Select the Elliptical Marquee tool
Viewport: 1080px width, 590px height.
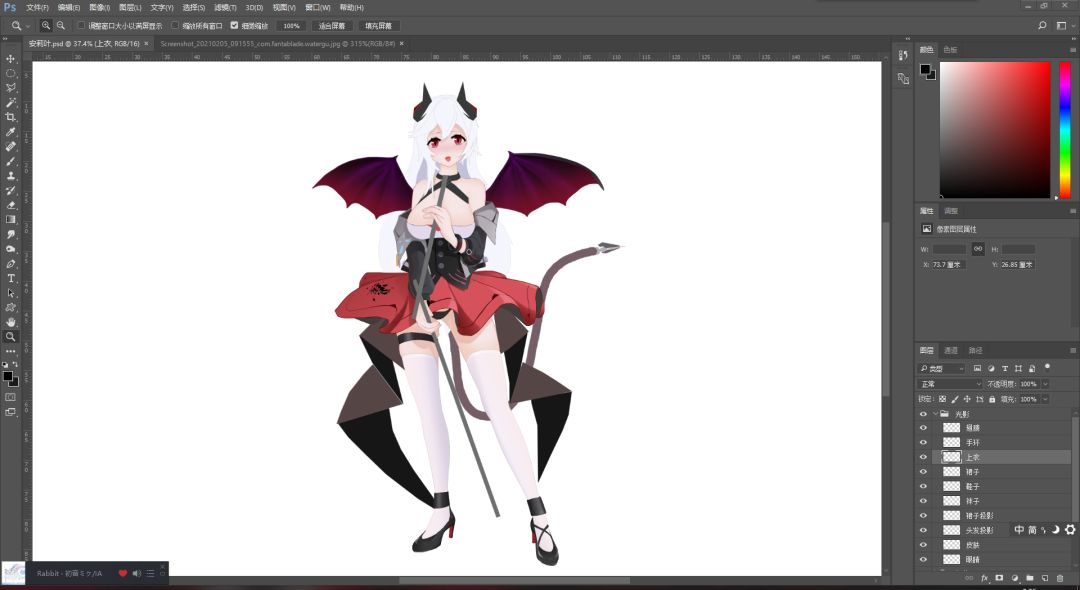(x=10, y=73)
